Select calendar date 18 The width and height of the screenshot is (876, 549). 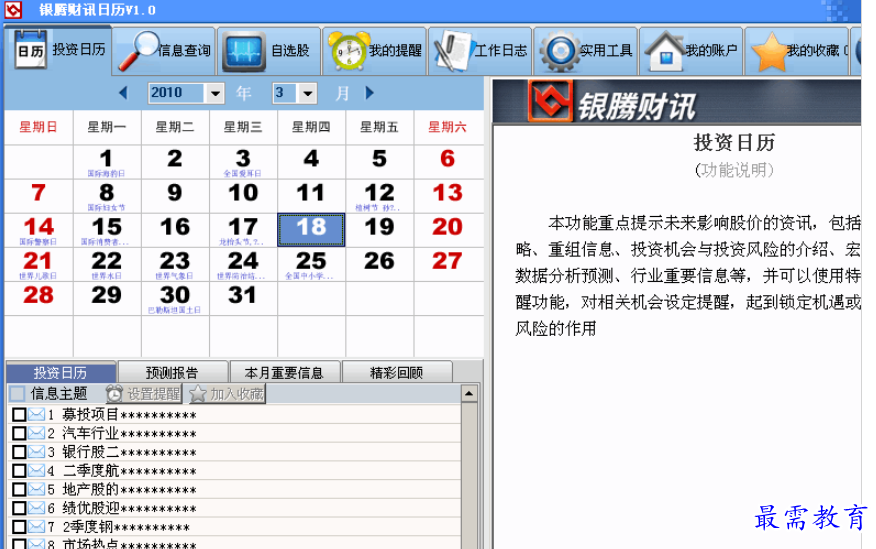[x=311, y=230]
